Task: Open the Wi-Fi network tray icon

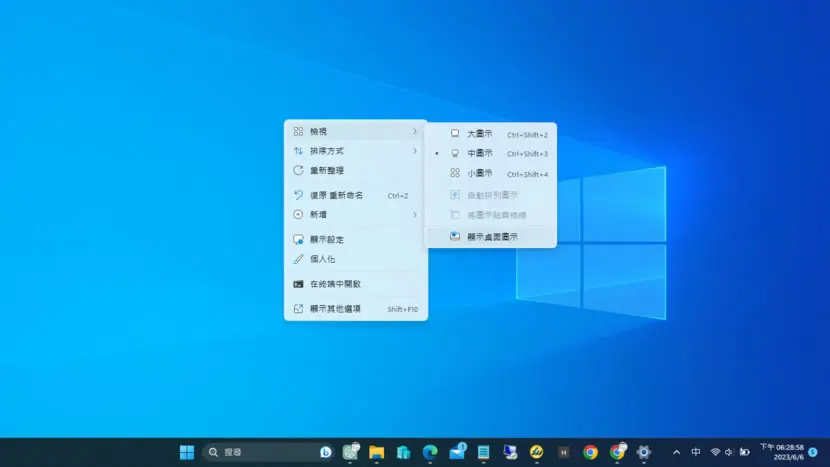Action: [715, 452]
